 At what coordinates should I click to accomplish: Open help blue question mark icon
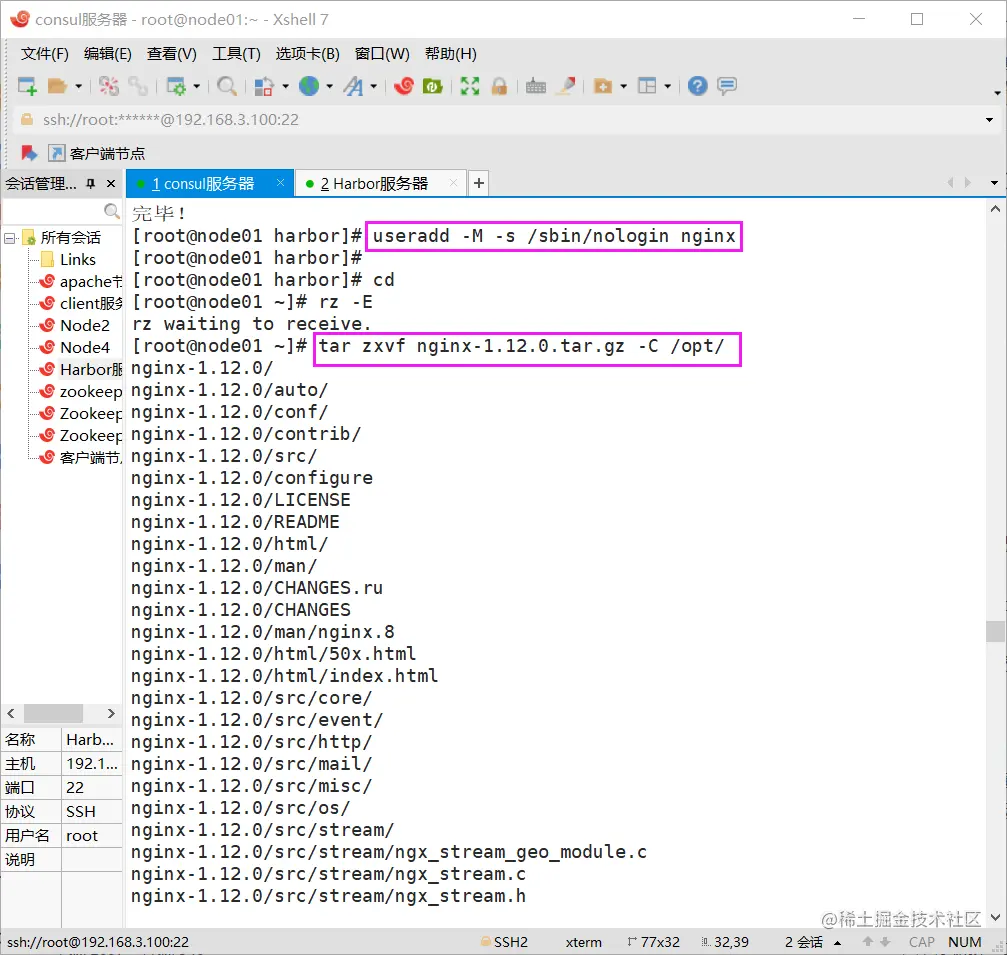click(x=697, y=85)
